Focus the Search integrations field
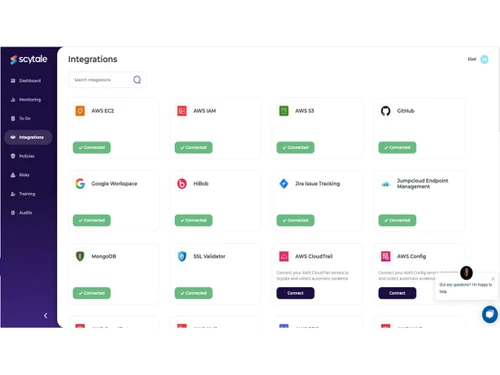This screenshot has width=500, height=375. [107, 80]
